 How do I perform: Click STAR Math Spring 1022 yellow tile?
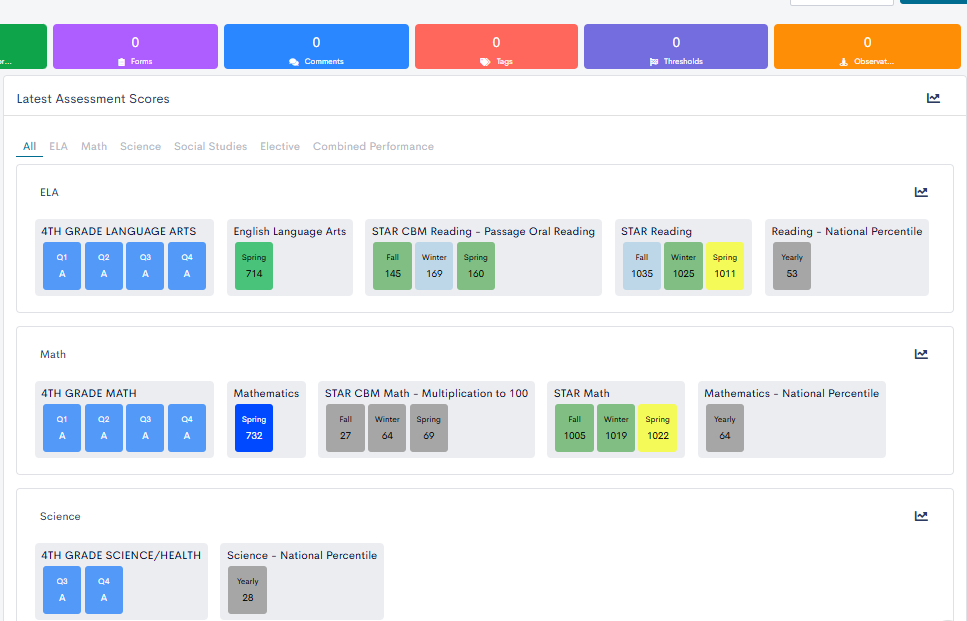coord(657,428)
